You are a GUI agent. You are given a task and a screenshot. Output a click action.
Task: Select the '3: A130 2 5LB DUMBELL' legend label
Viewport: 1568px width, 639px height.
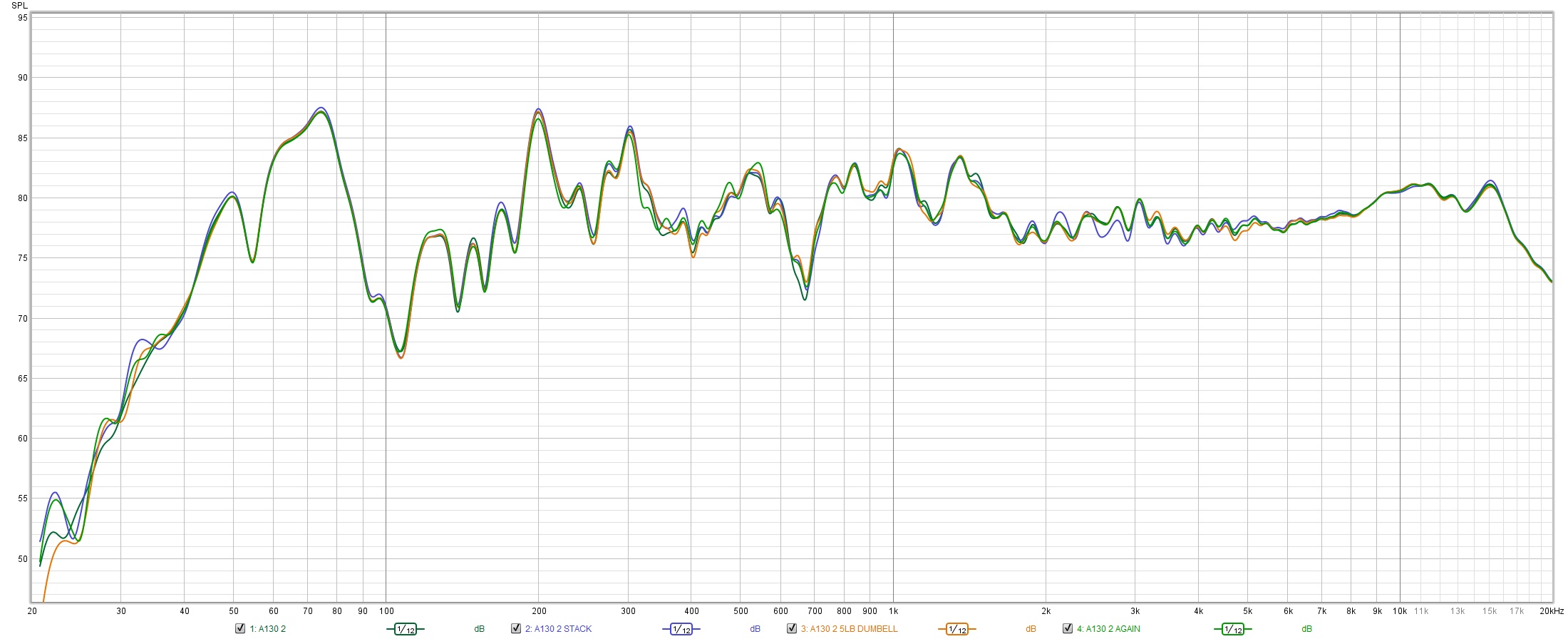click(849, 629)
